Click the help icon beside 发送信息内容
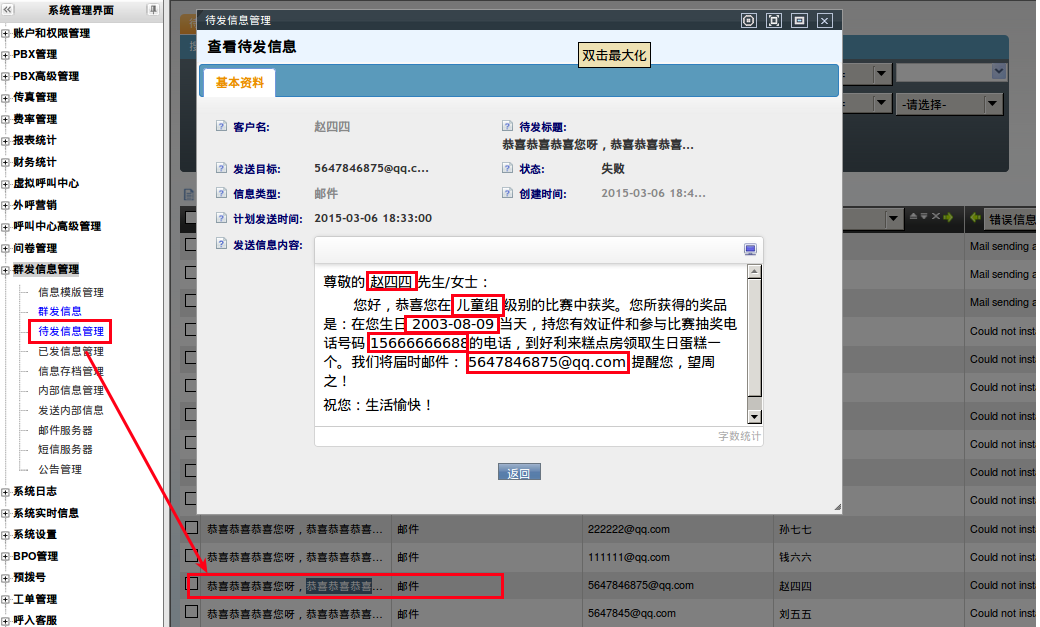Viewport: 1040px width, 627px height. tap(221, 244)
